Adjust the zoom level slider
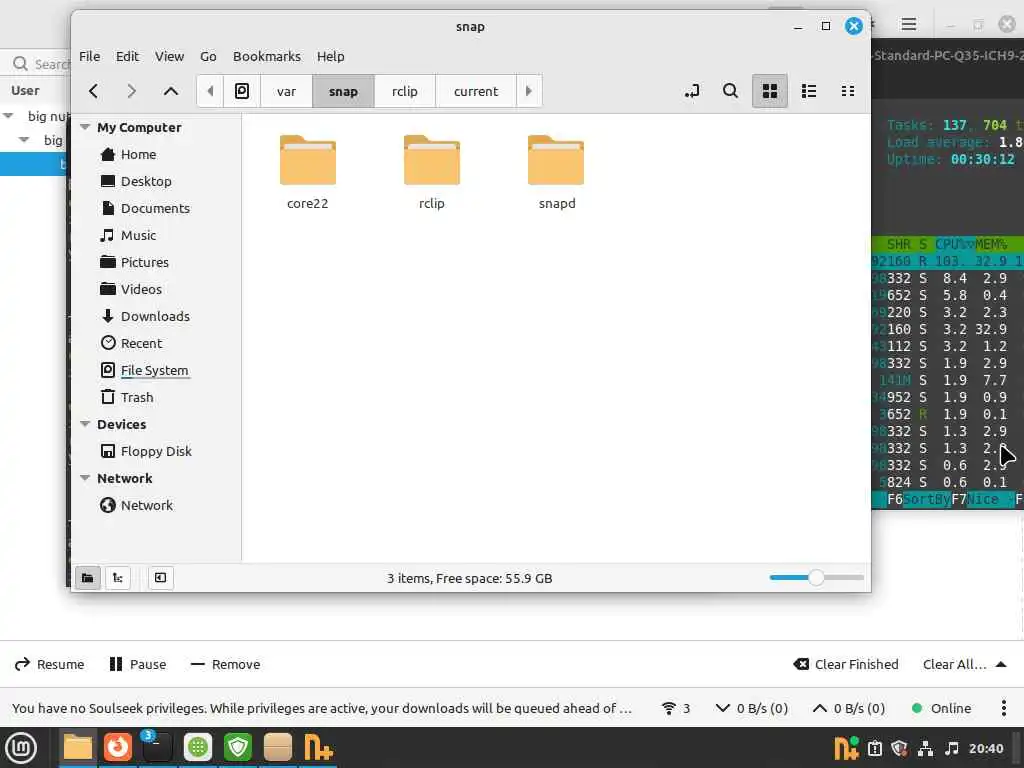The image size is (1024, 768). pyautogui.click(x=816, y=578)
